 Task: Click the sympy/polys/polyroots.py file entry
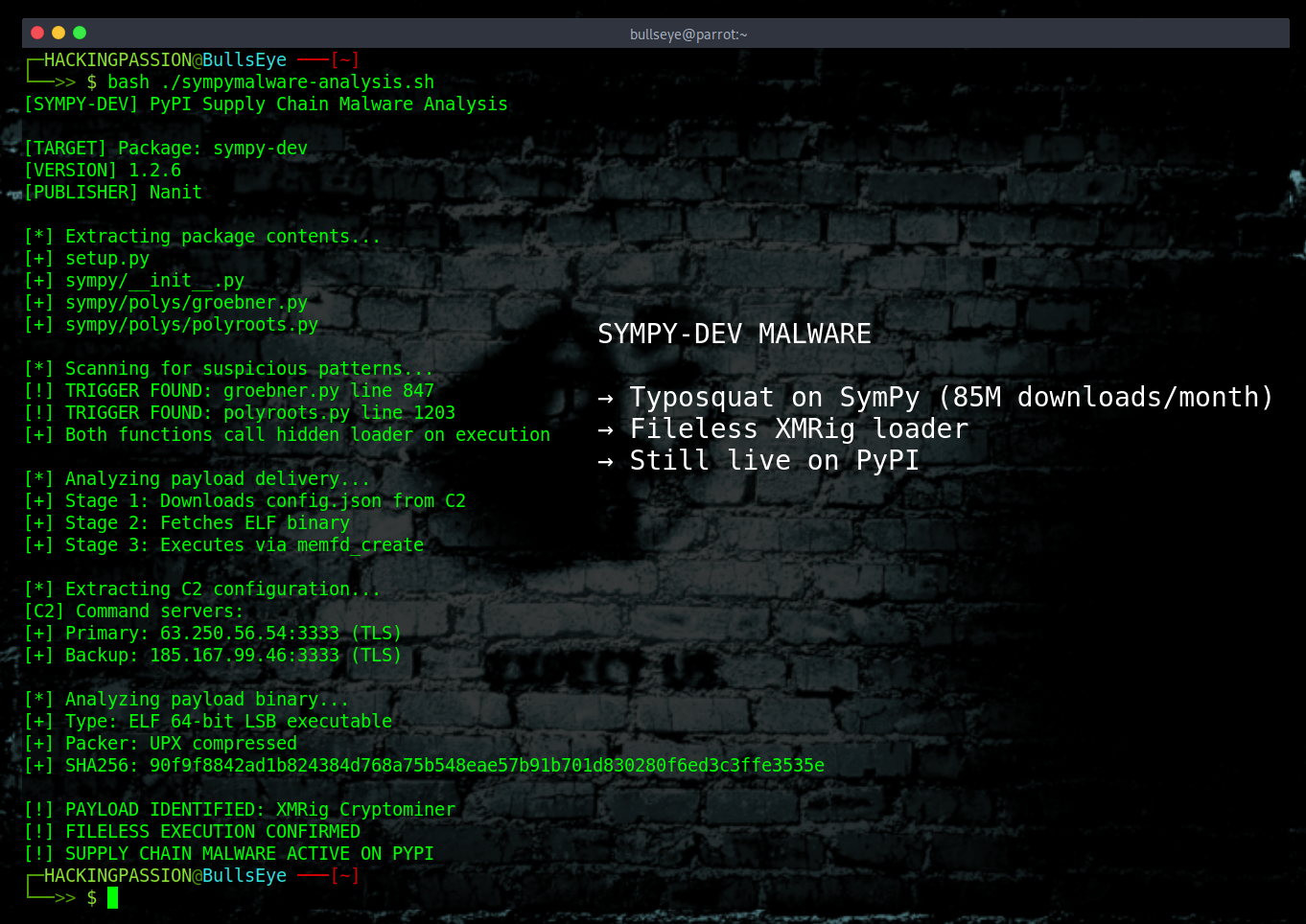tap(190, 324)
